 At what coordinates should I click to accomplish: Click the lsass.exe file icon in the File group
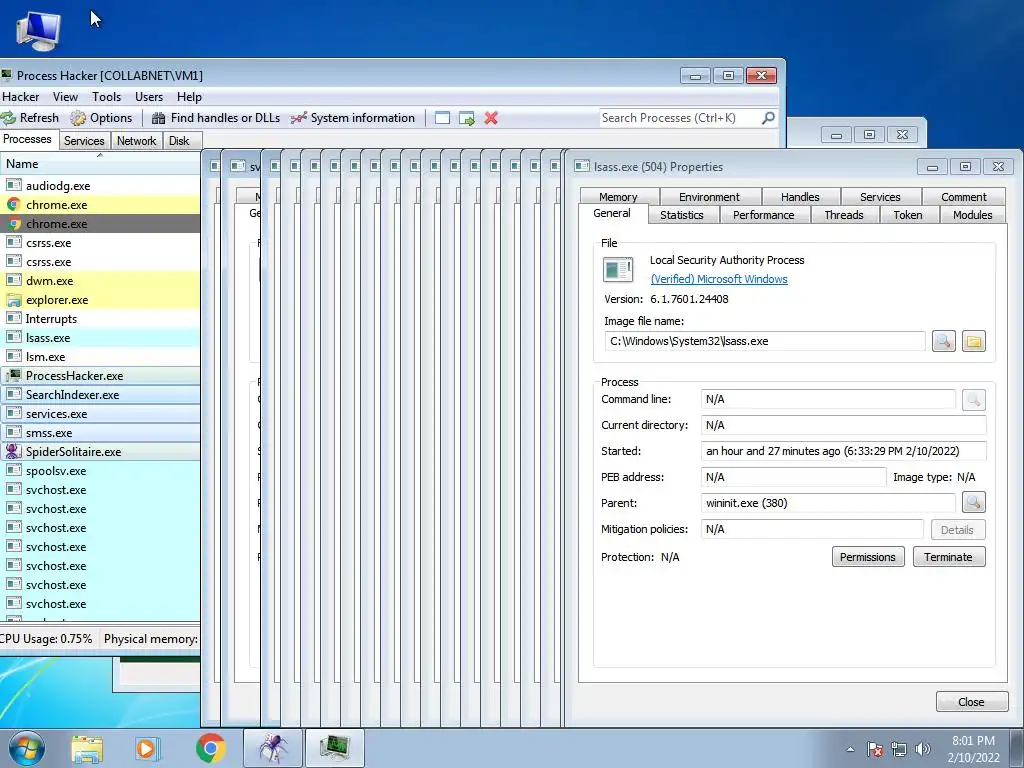click(x=618, y=269)
